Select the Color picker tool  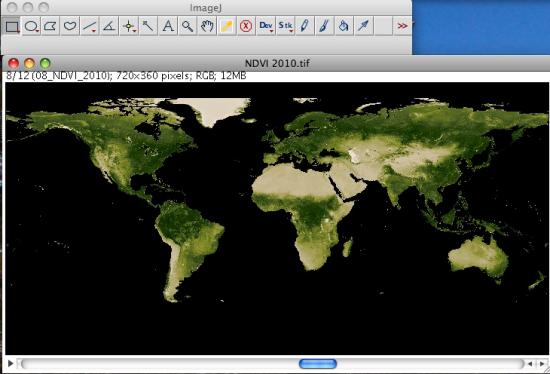pos(227,26)
